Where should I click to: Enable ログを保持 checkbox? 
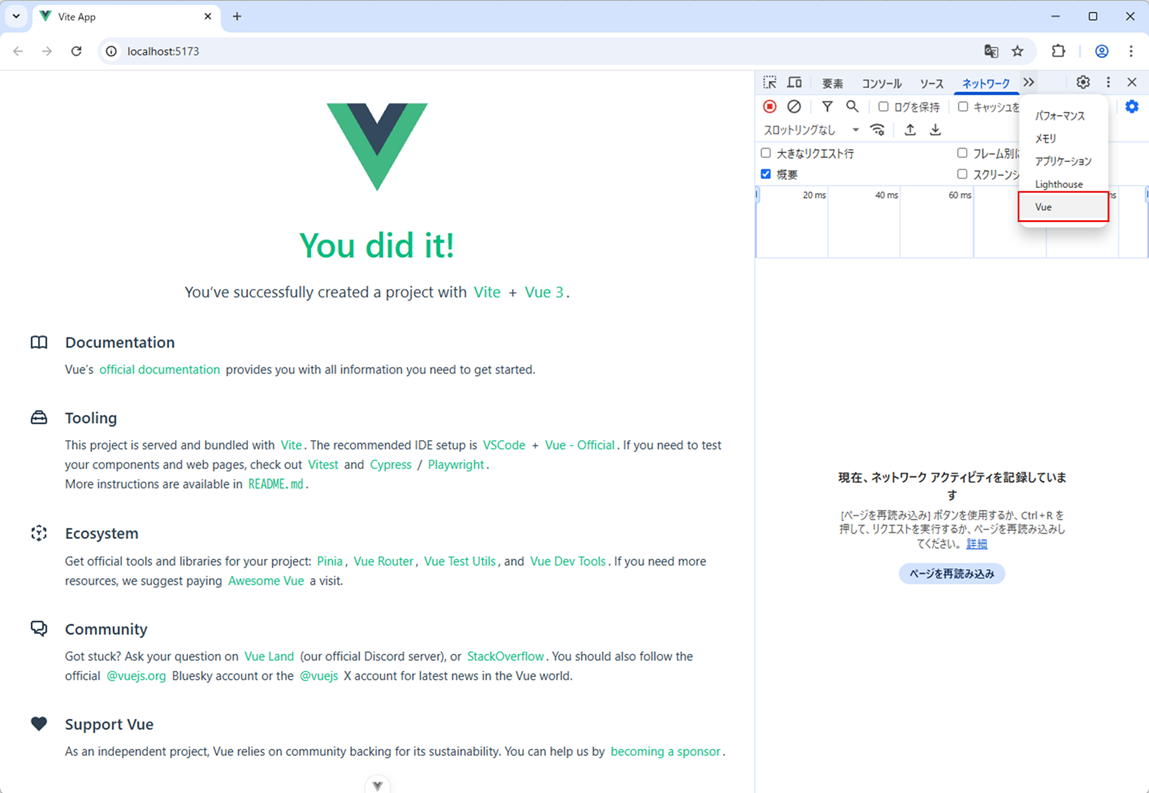click(883, 107)
